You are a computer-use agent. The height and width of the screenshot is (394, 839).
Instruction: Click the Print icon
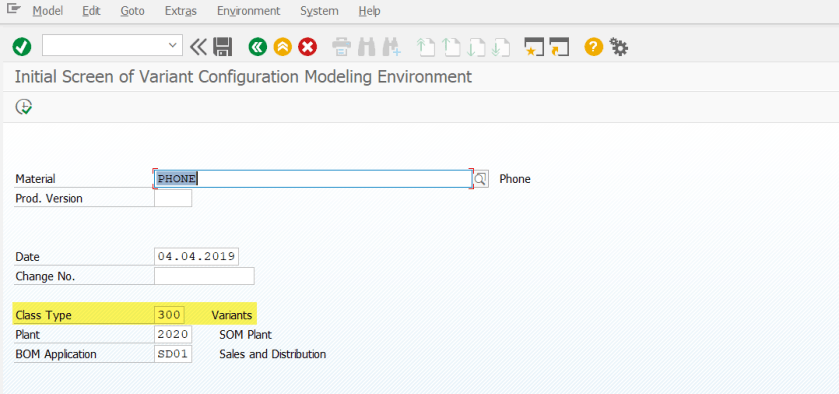pyautogui.click(x=341, y=47)
